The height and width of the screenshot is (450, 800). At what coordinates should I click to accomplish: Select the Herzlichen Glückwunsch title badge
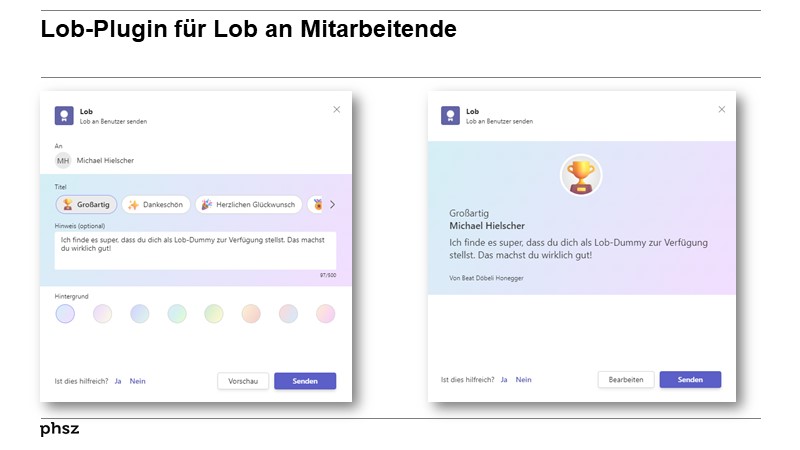[x=248, y=205]
